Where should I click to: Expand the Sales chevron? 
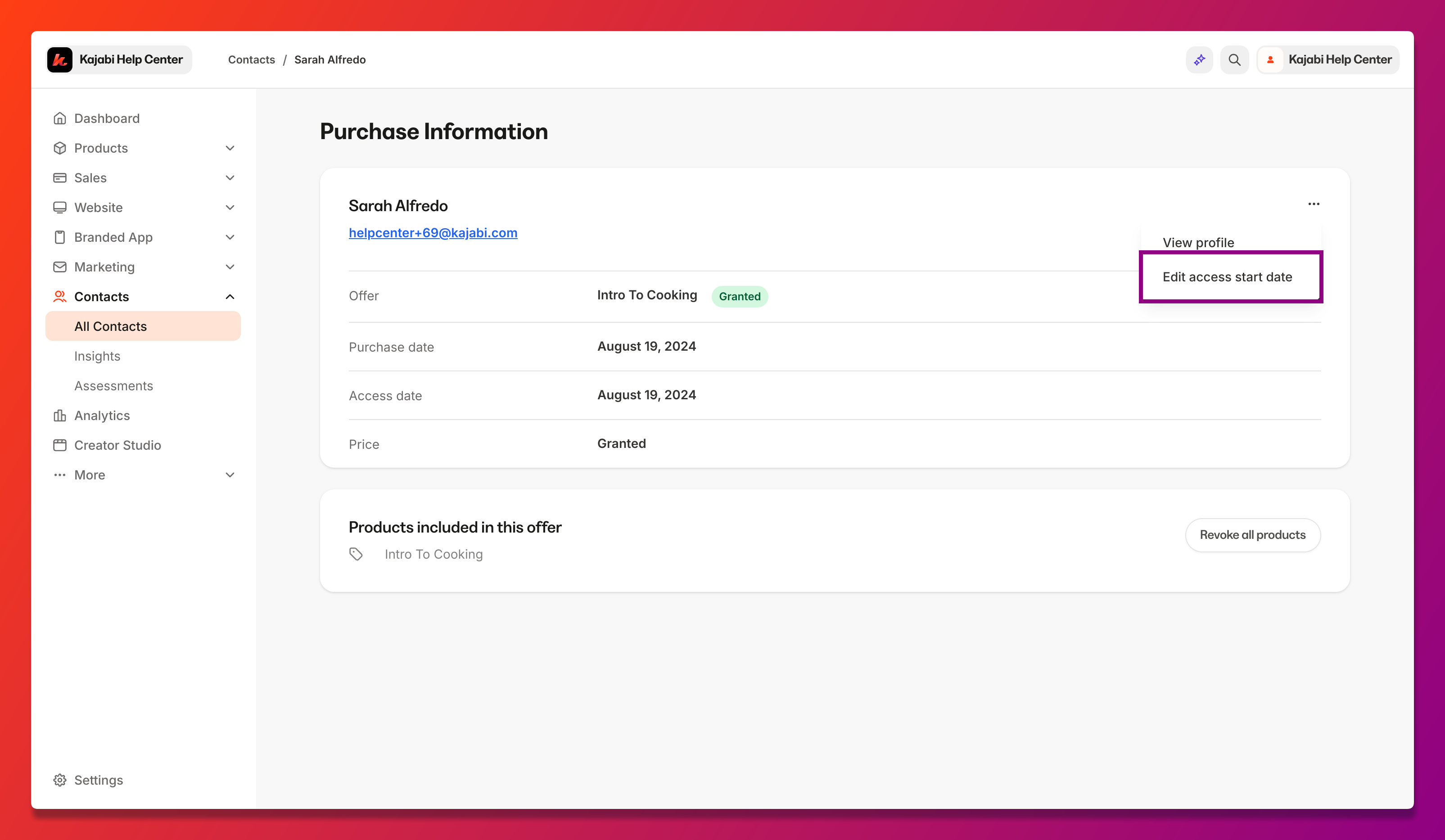coord(230,178)
